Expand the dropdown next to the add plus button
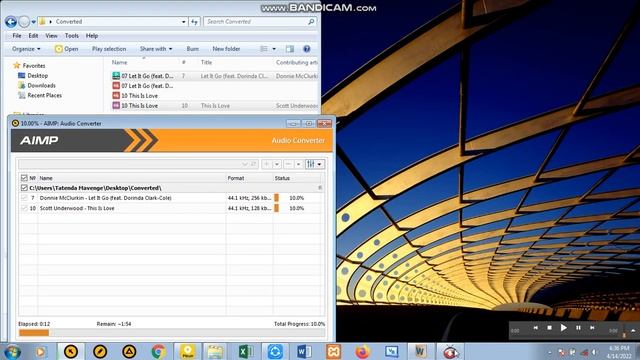This screenshot has width=640, height=360. (x=277, y=164)
